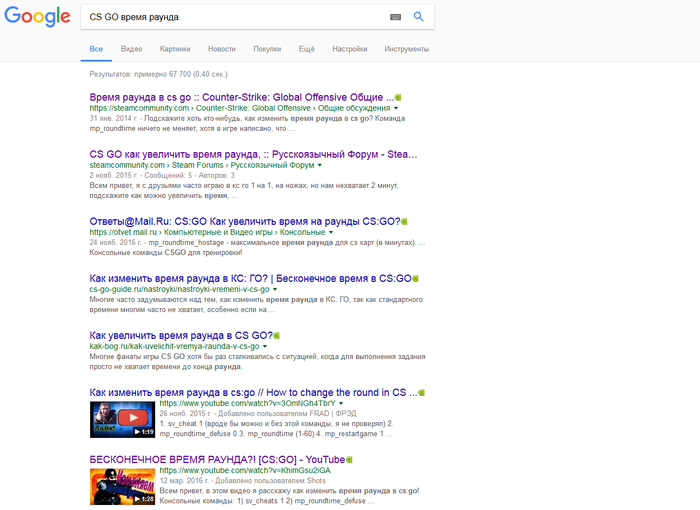Open result 'Время раунда в cs go :: Counter-Strike'
700x510 pixels.
tap(242, 97)
